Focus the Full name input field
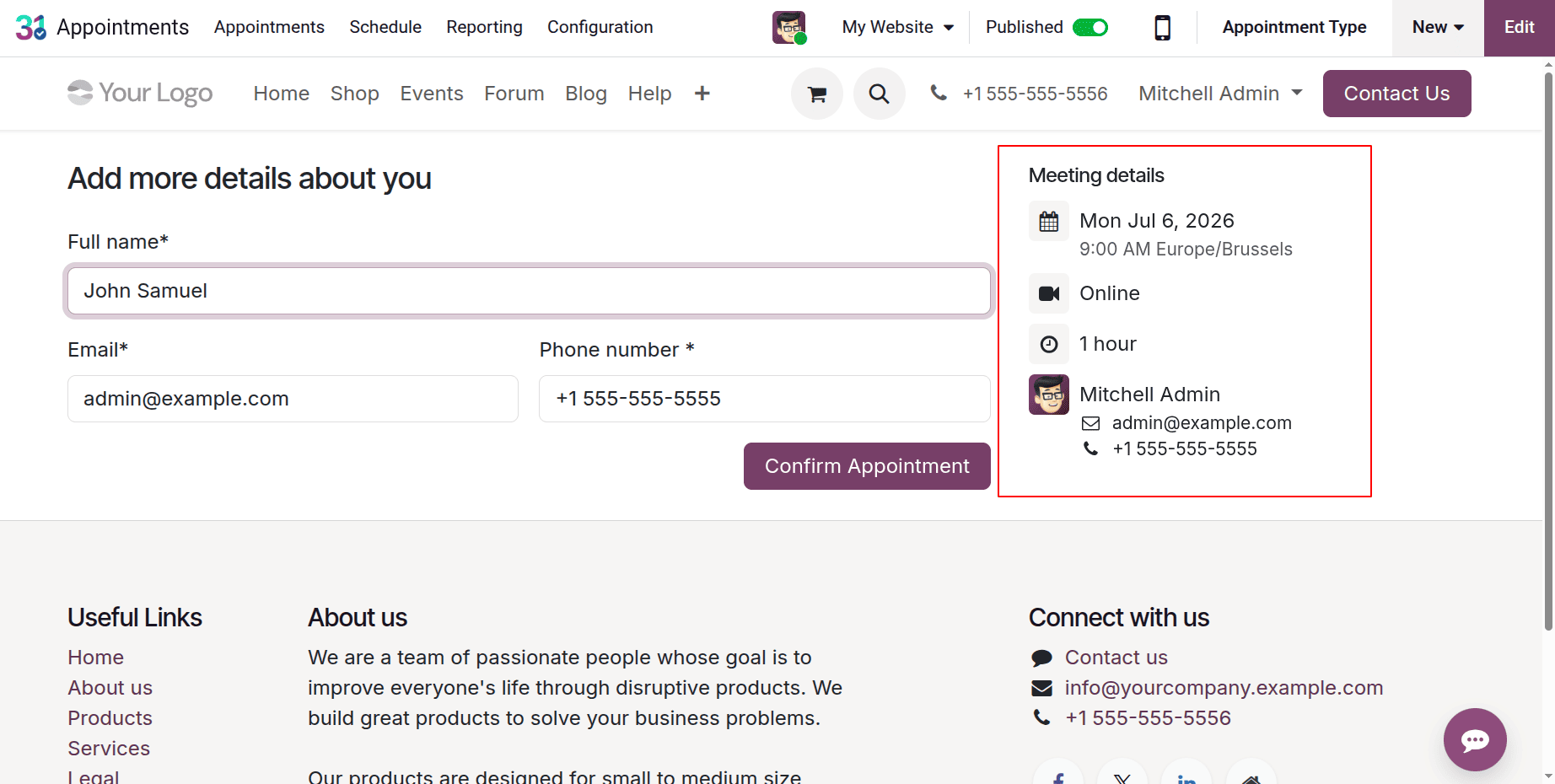The image size is (1555, 784). tap(529, 291)
